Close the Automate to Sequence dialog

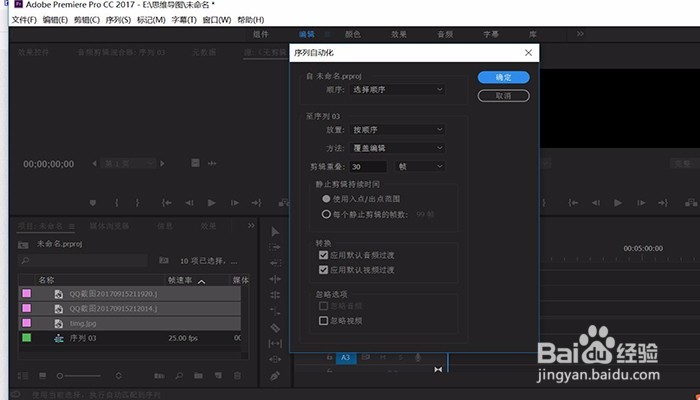coord(529,53)
